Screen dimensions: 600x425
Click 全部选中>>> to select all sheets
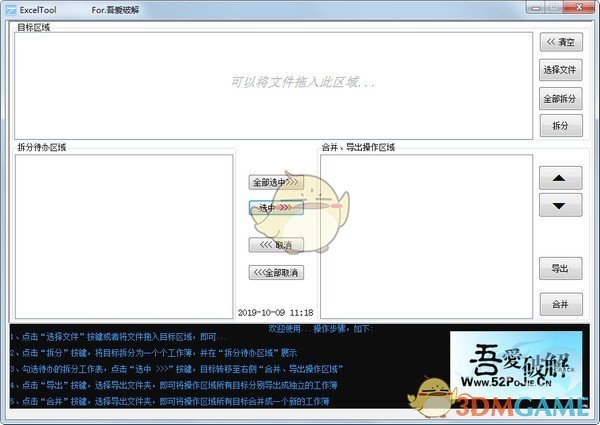[276, 183]
